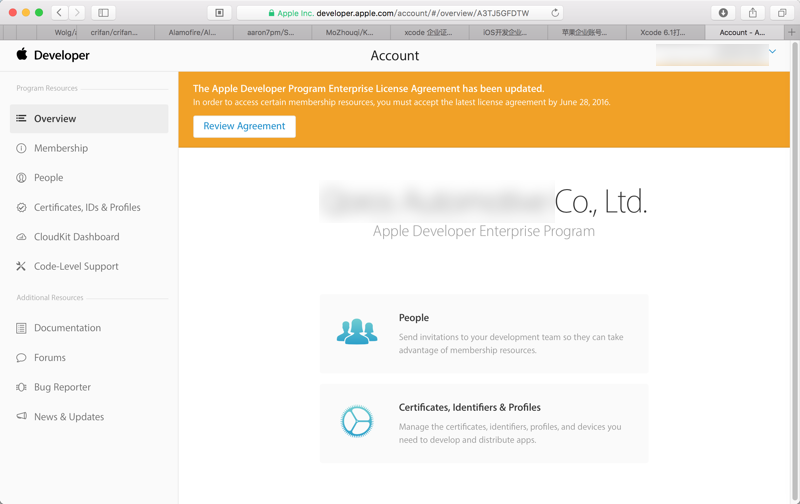Open Certificates, IDs & Profiles link

[x=87, y=207]
